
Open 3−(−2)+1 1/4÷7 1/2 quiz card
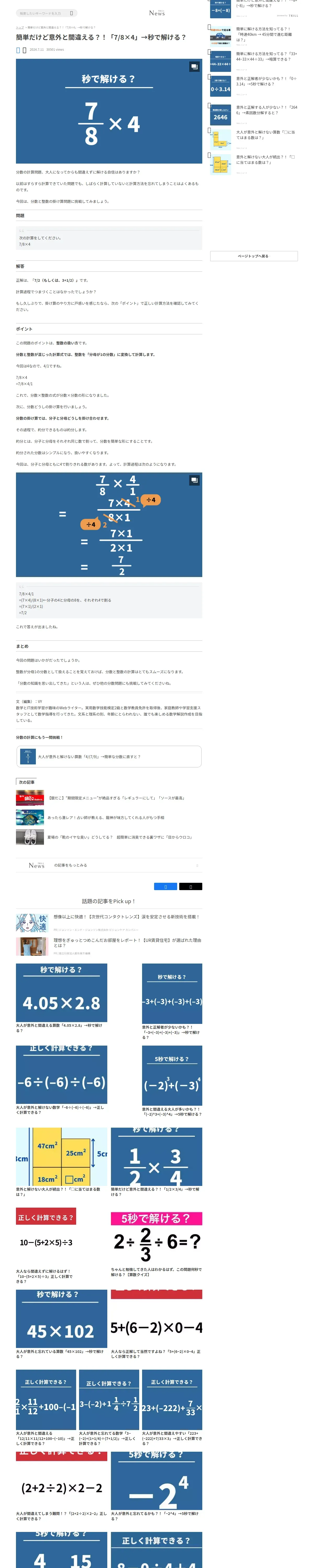[109, 1407]
